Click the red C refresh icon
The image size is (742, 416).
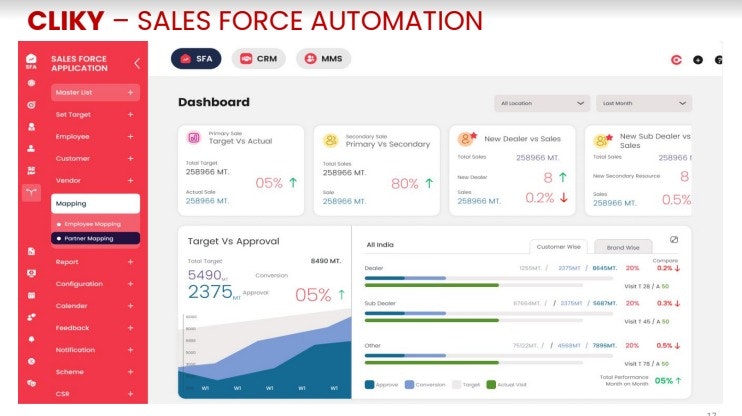[676, 60]
